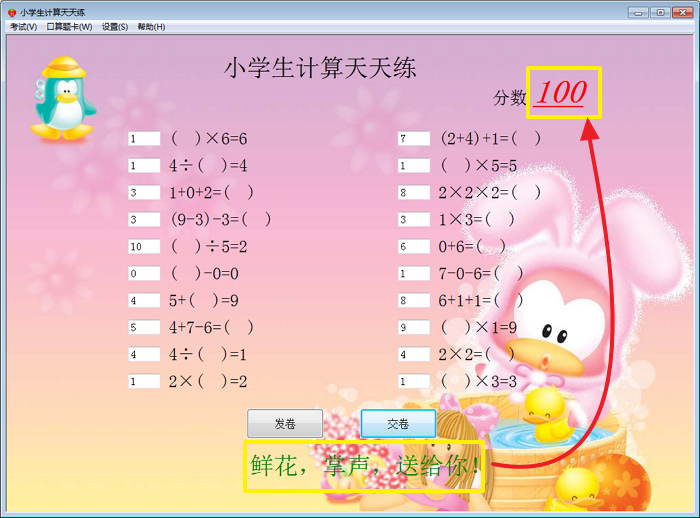
Task: Click the 发卷 button
Action: (x=285, y=423)
